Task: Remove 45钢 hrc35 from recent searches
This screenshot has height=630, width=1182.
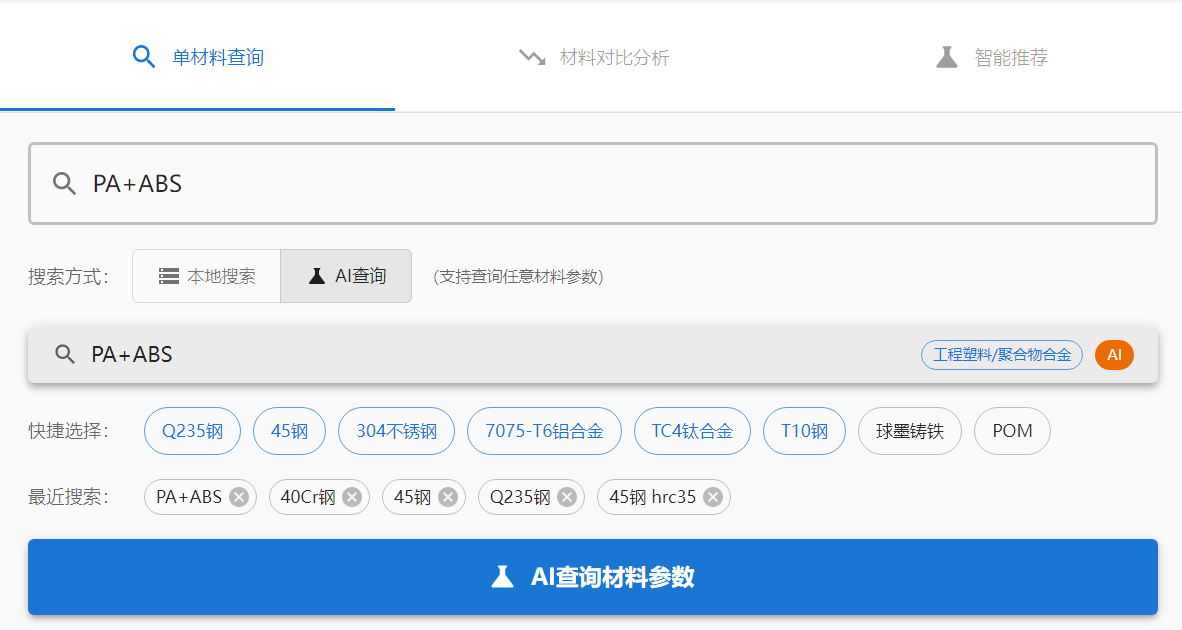Action: coord(713,497)
